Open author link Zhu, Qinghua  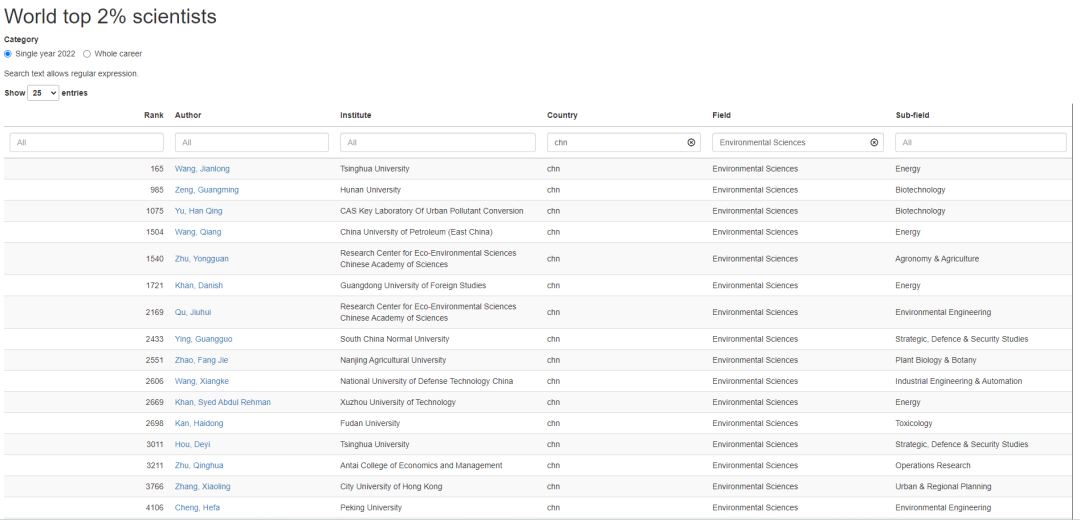(x=199, y=466)
